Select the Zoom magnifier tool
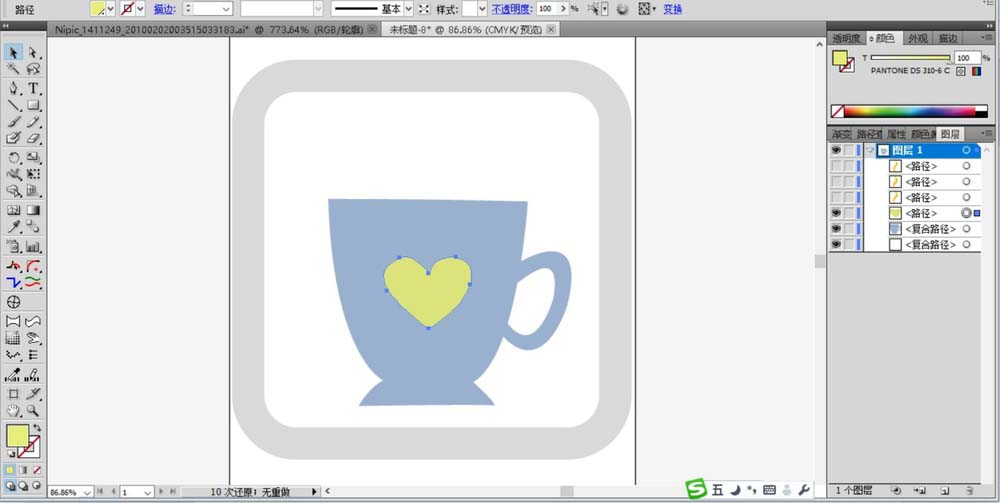This screenshot has height=503, width=1000. [x=33, y=411]
